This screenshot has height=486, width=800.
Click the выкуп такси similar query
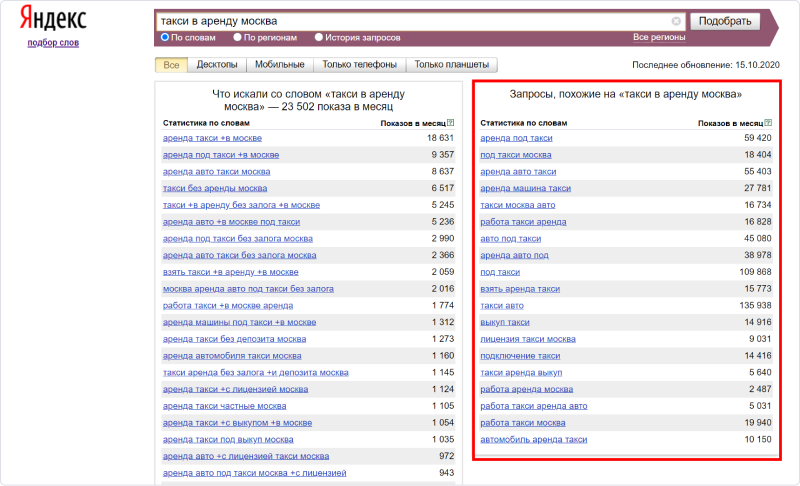click(505, 322)
